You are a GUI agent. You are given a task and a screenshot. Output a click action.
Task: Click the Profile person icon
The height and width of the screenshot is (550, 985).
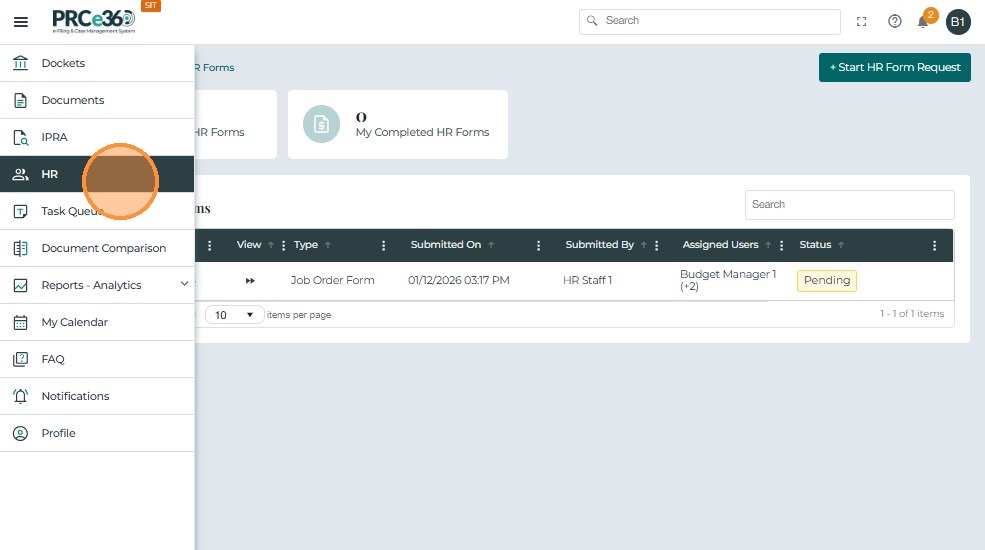[x=21, y=433]
